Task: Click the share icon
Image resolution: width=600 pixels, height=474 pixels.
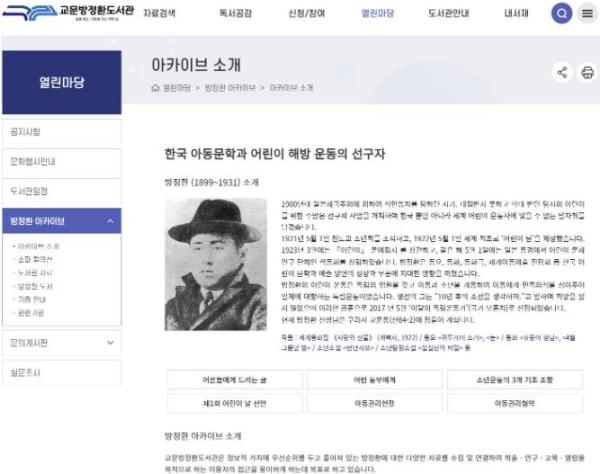Action: 562,72
